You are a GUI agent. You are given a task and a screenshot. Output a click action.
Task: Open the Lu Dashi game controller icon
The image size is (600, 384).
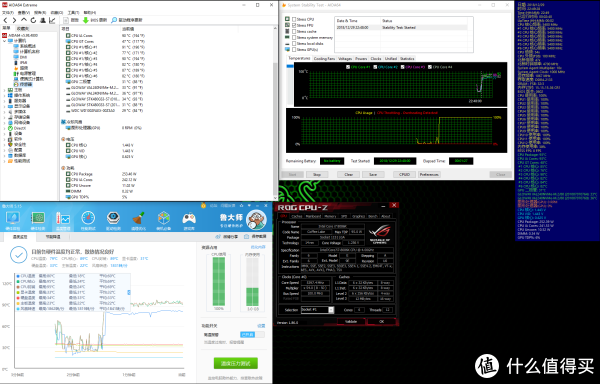point(189,218)
